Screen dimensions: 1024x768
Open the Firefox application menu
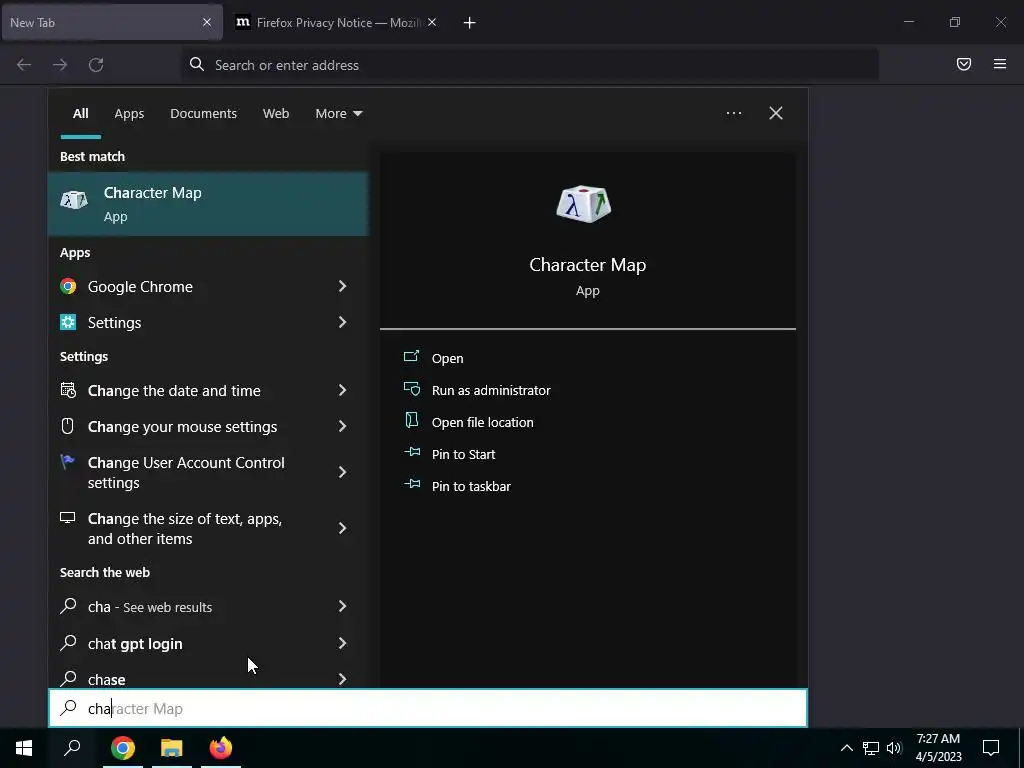(x=1000, y=64)
